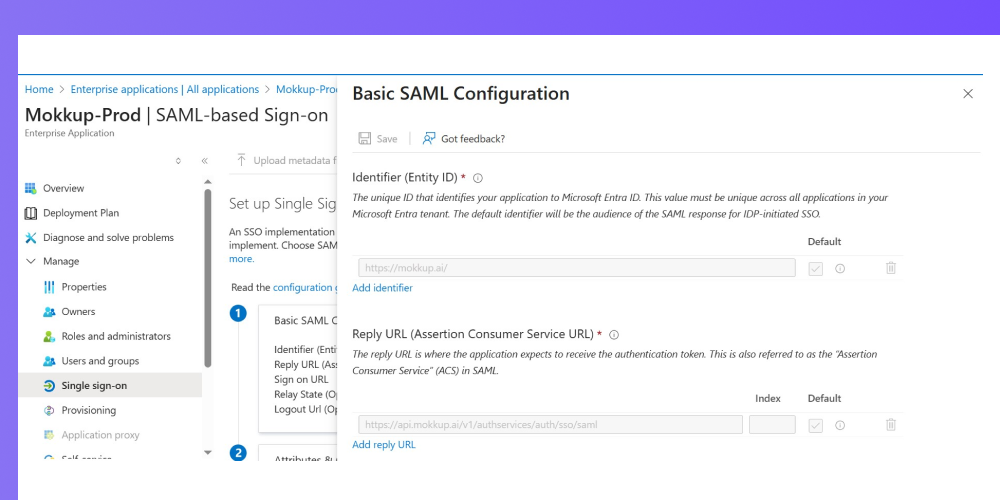The image size is (1000, 500).
Task: Click info icon beside Reply URL heading
Action: (x=614, y=335)
